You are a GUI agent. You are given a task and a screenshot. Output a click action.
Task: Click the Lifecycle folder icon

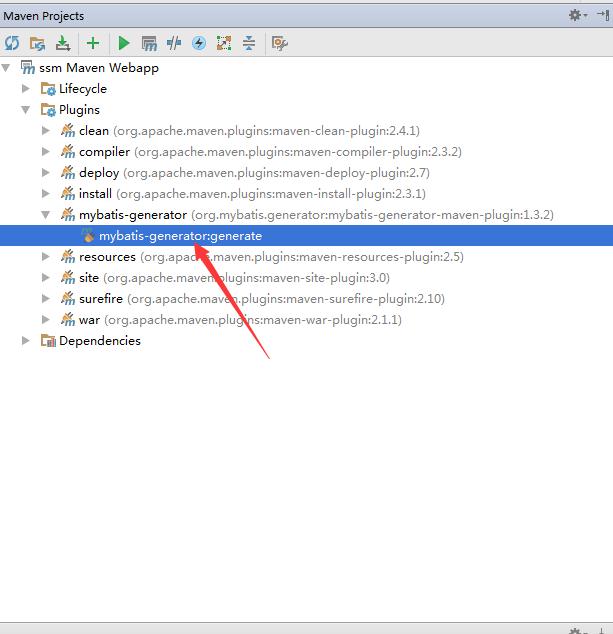click(48, 89)
